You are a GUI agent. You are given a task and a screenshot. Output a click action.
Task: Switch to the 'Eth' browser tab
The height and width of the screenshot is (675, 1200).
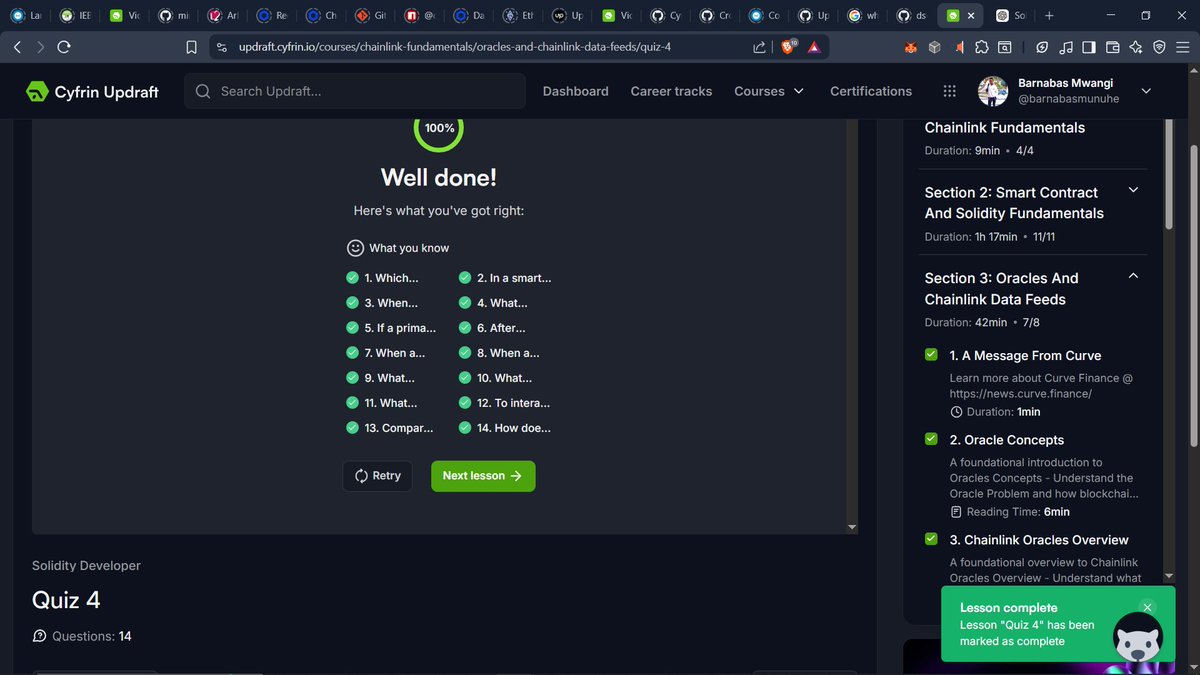pyautogui.click(x=521, y=16)
